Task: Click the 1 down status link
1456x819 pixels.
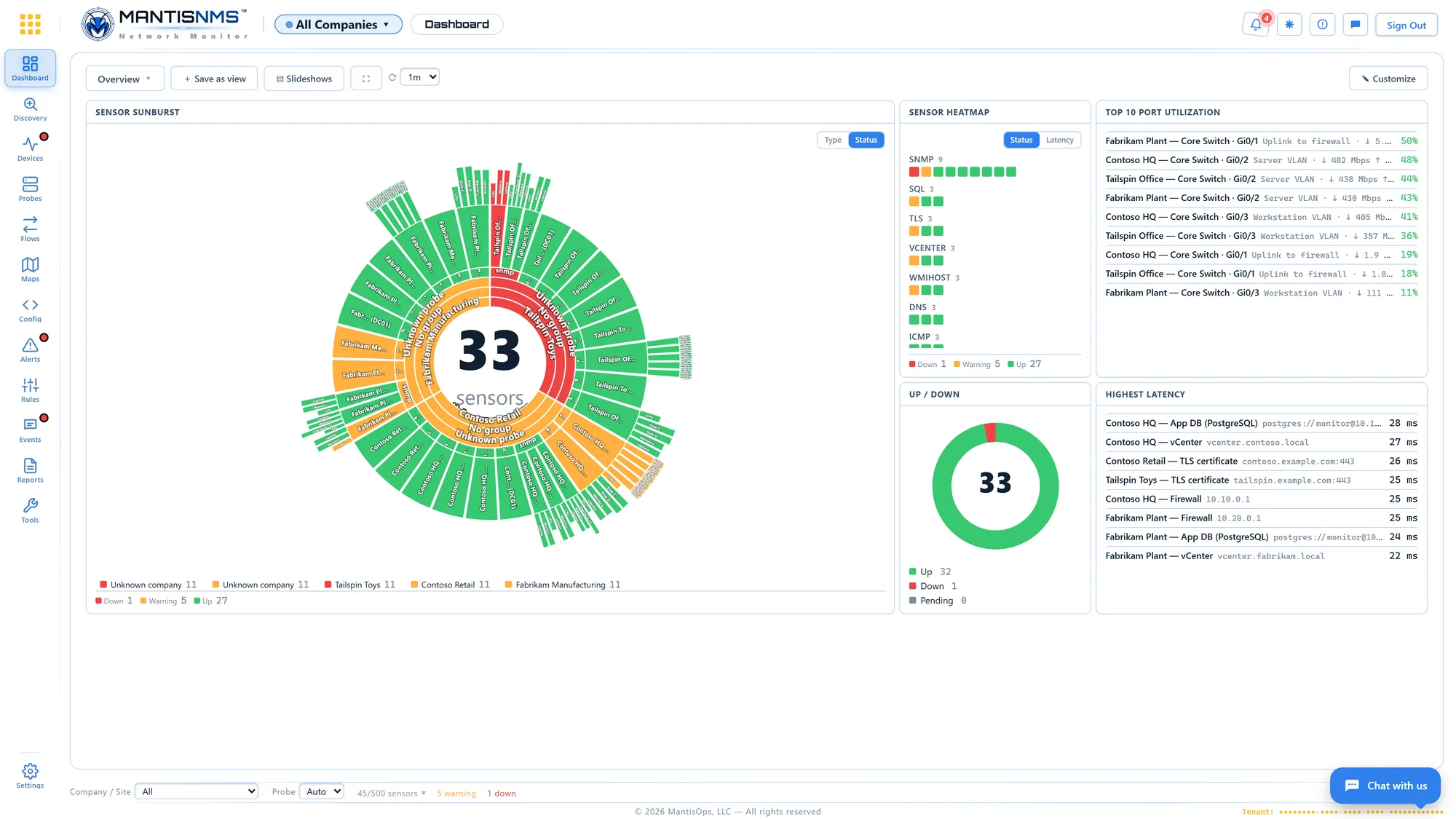Action: 501,794
